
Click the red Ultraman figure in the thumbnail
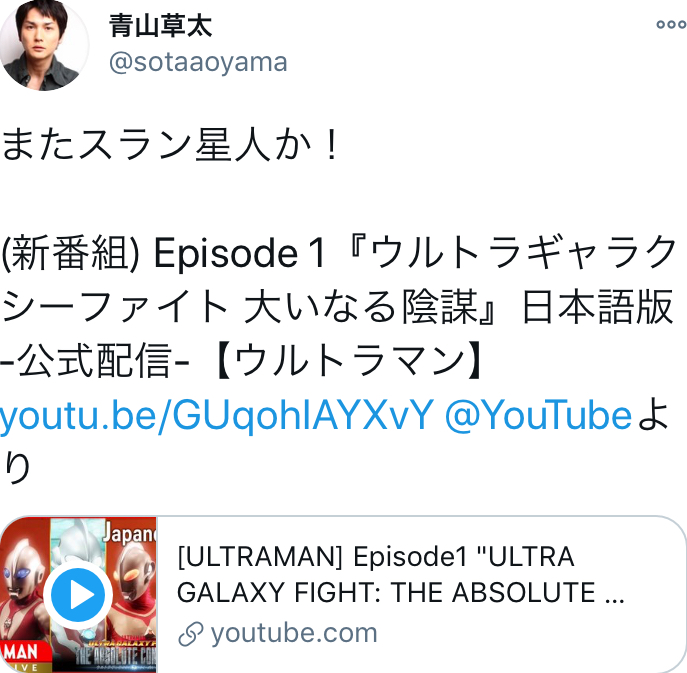[x=23, y=594]
